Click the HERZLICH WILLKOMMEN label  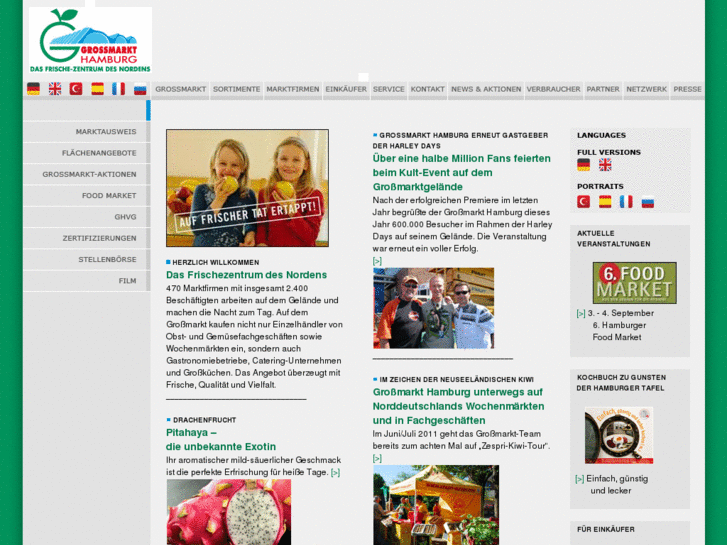pos(216,263)
